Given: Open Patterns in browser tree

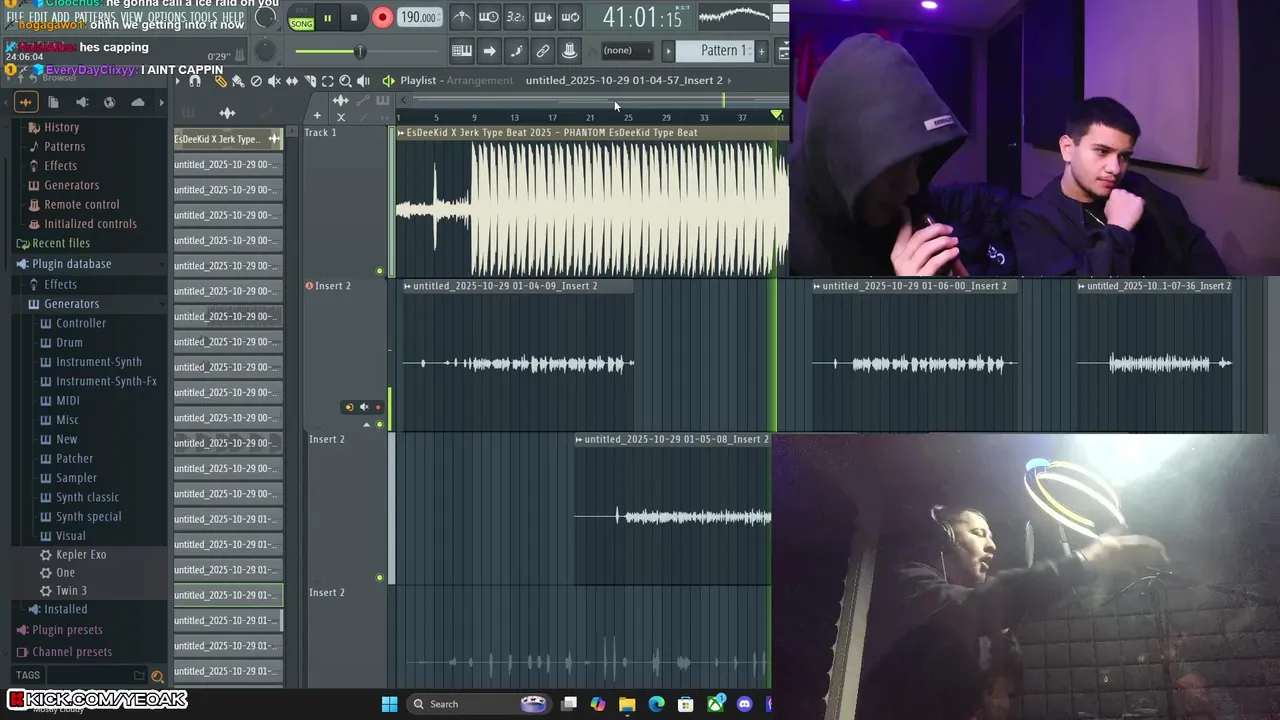Looking at the screenshot, I should tap(64, 146).
